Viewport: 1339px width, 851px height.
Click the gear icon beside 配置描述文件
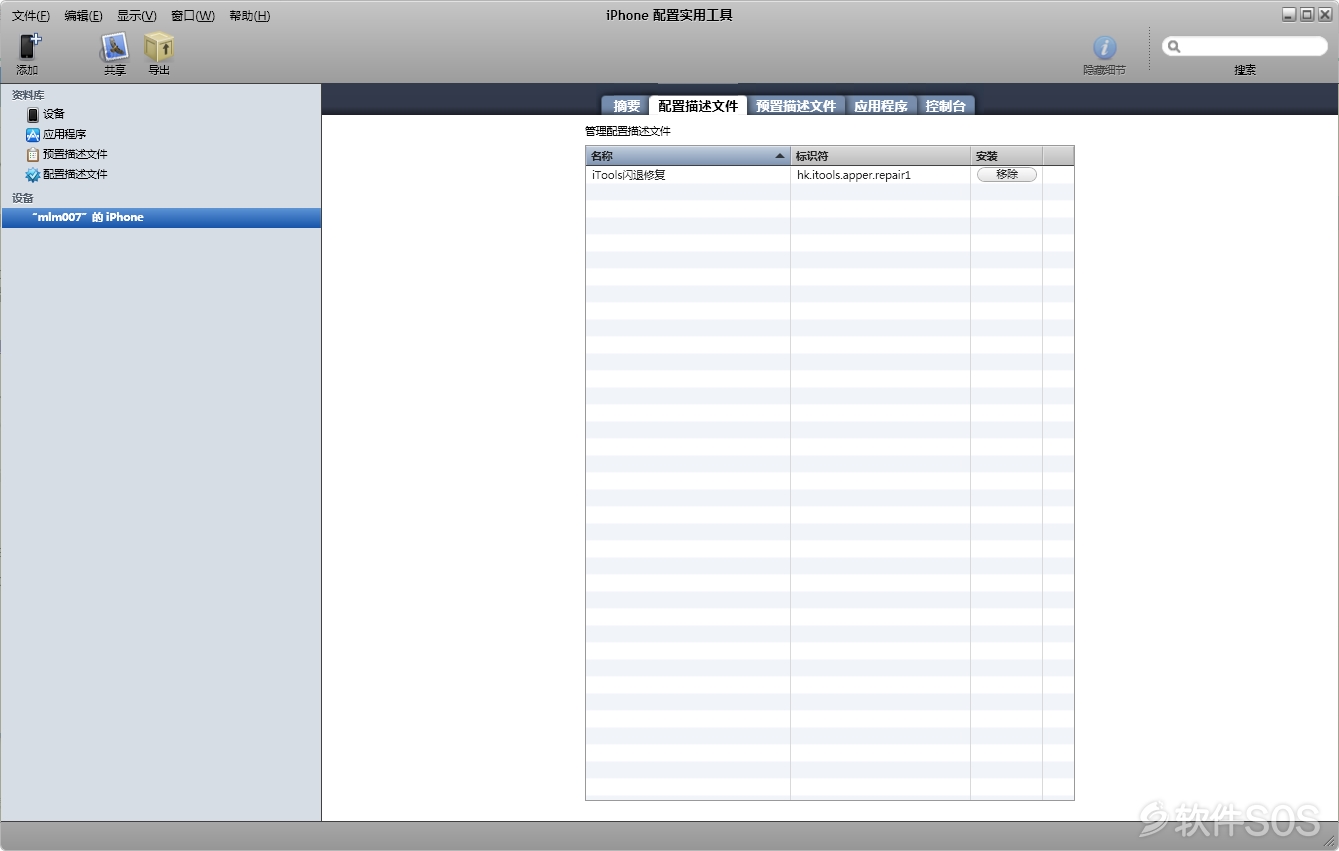(x=33, y=175)
